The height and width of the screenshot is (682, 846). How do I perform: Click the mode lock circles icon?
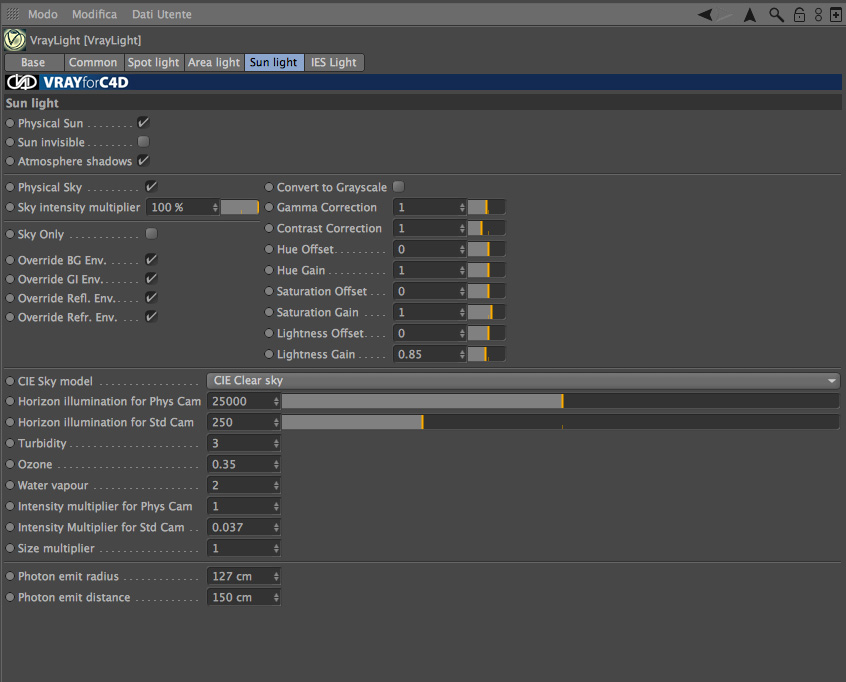(818, 15)
